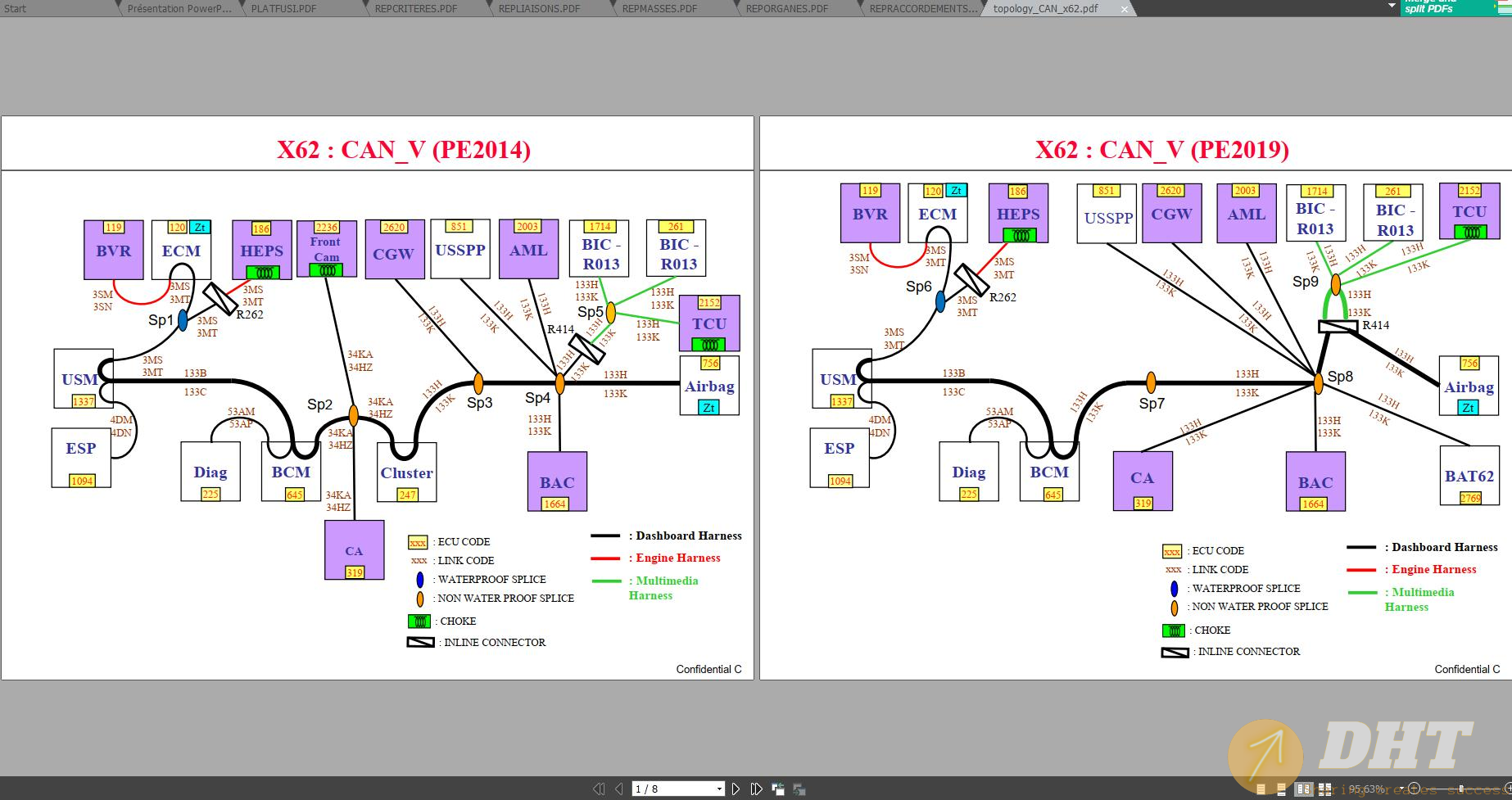Image resolution: width=1512 pixels, height=800 pixels.
Task: Switch to single page layout
Action: (1261, 789)
